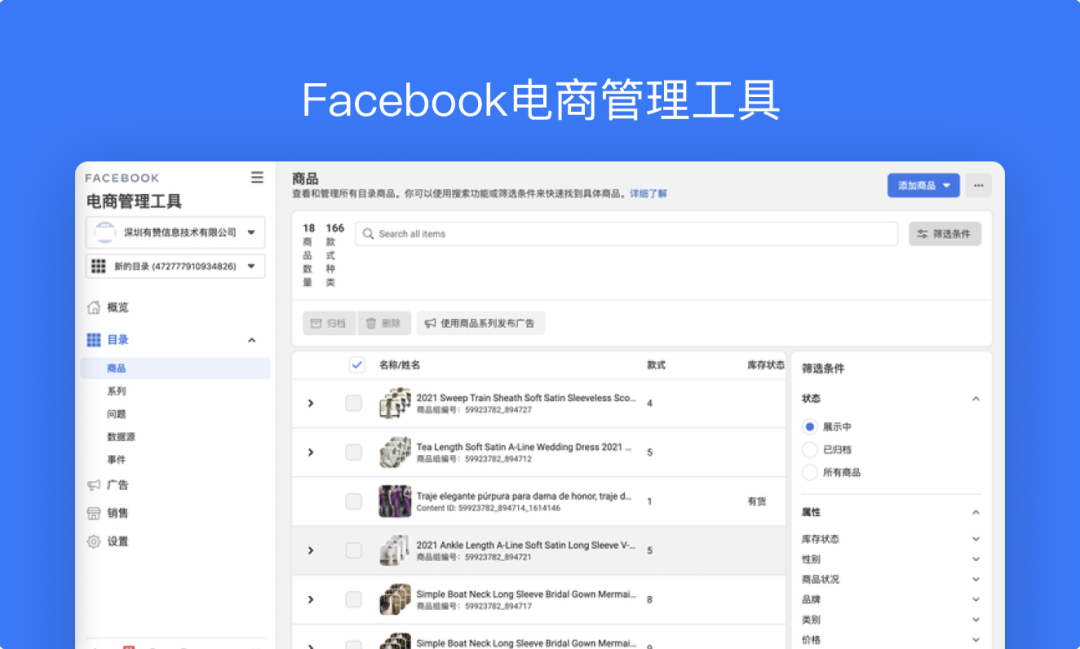Open 销售 in the sidebar
1080x649 pixels.
click(118, 513)
